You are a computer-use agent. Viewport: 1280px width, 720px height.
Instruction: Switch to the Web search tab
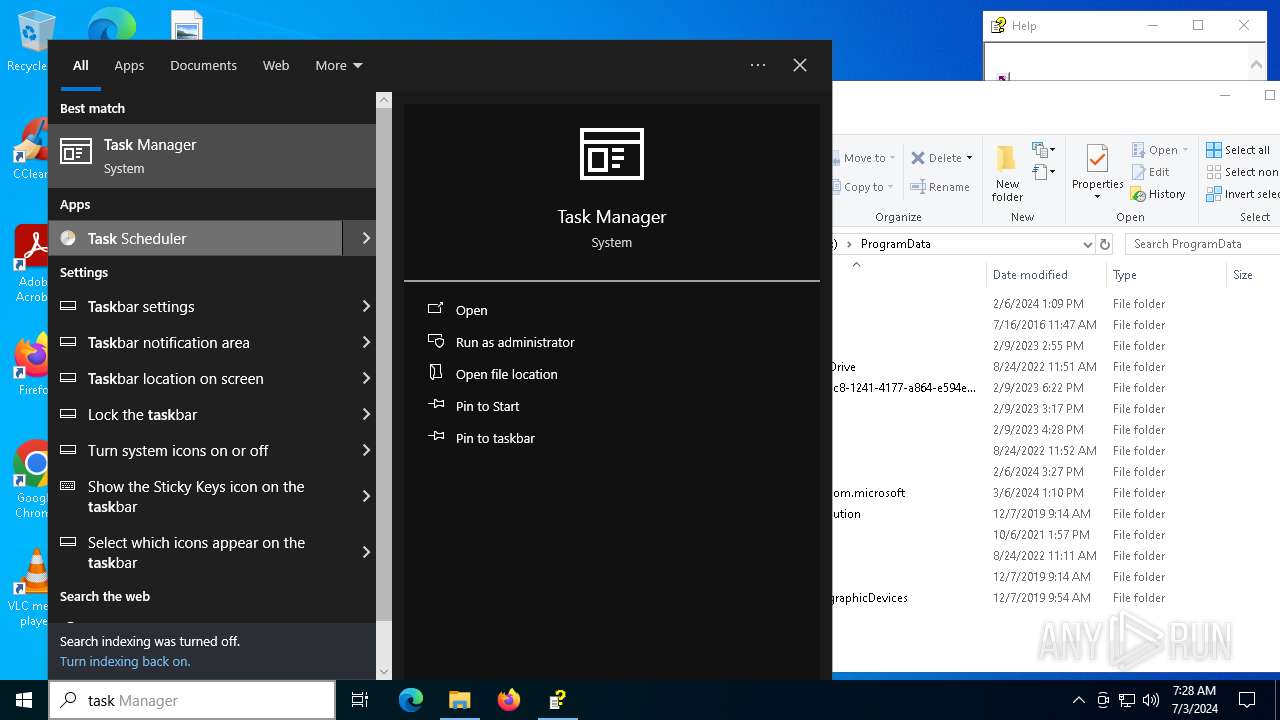[276, 65]
